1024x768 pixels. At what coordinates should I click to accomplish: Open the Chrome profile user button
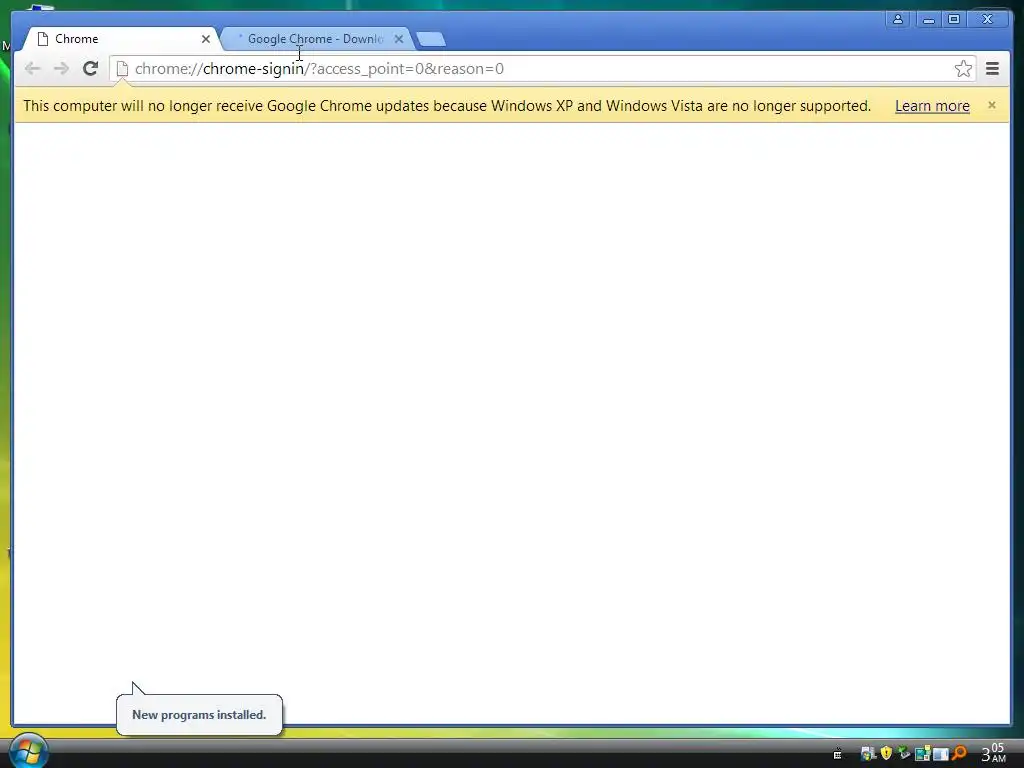pyautogui.click(x=898, y=19)
